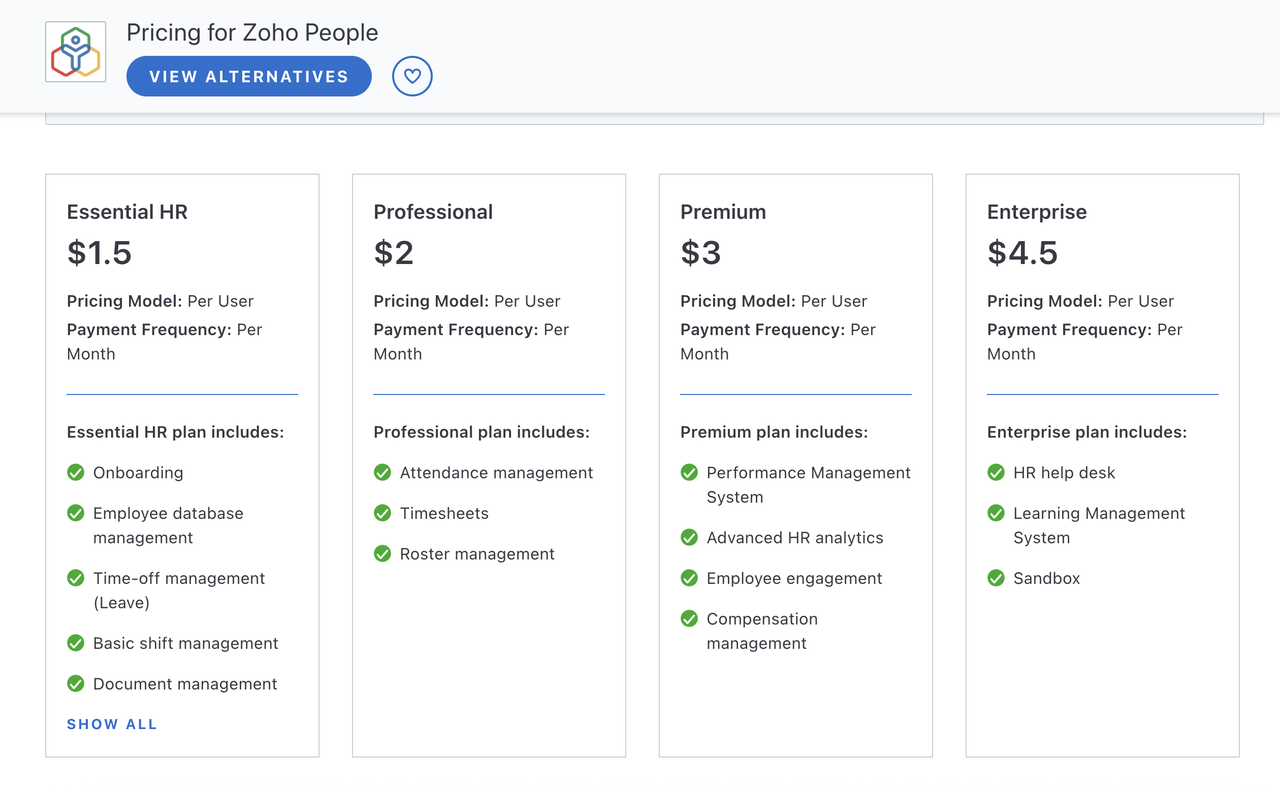Click the $3 price
Screen dimensions: 1280x789
(701, 253)
